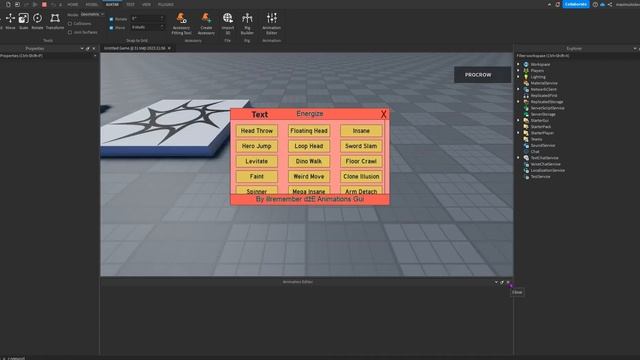Click the ReplicatedStorage icon
The width and height of the screenshot is (640, 360).
526,102
